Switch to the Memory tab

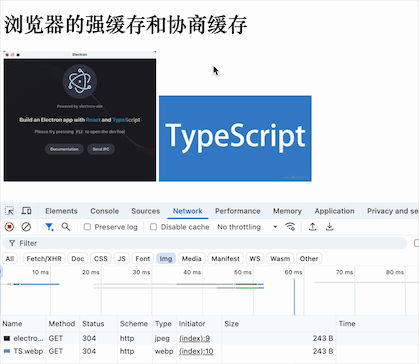287,211
